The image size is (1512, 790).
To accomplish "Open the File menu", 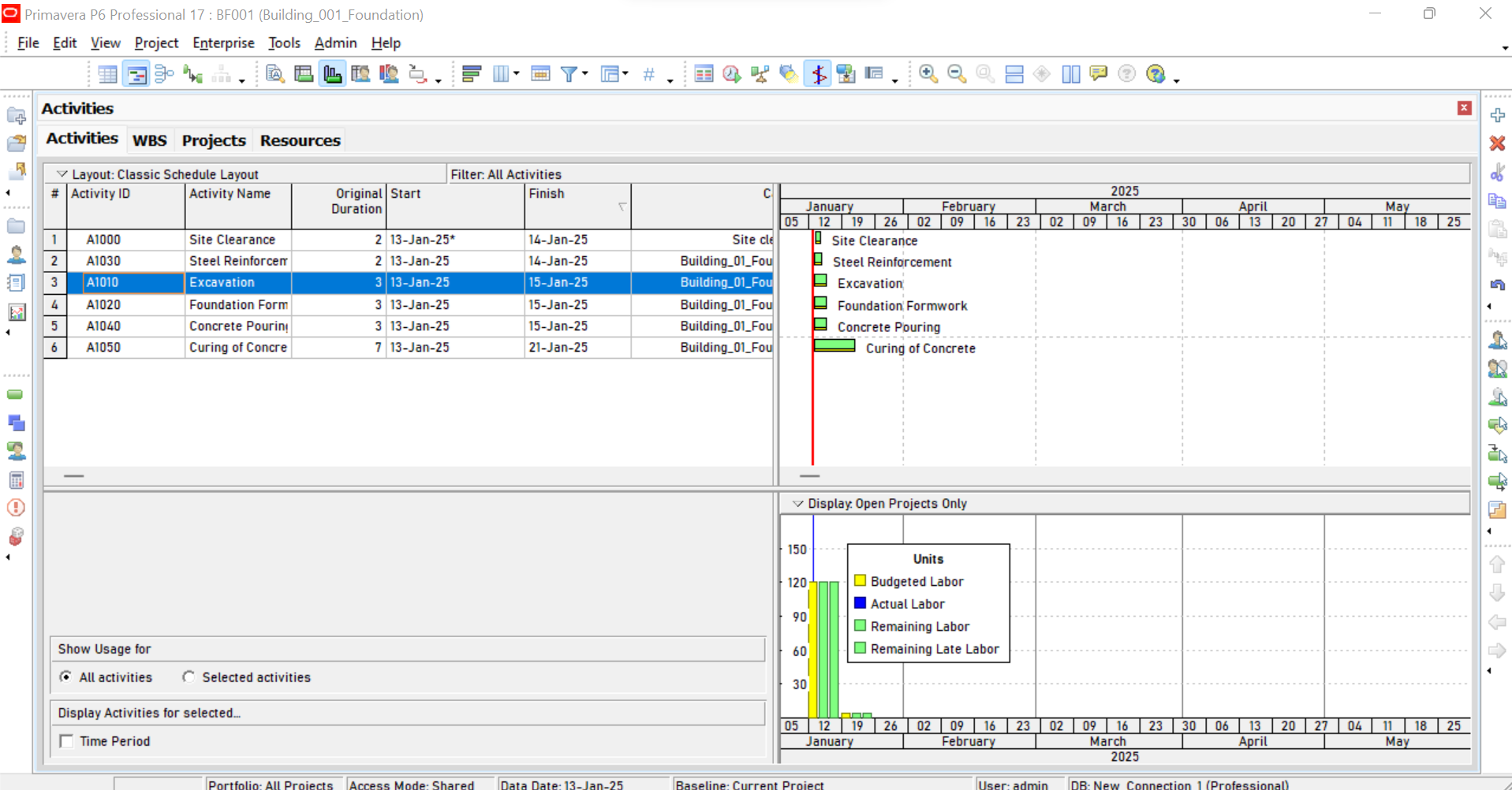I will click(28, 43).
